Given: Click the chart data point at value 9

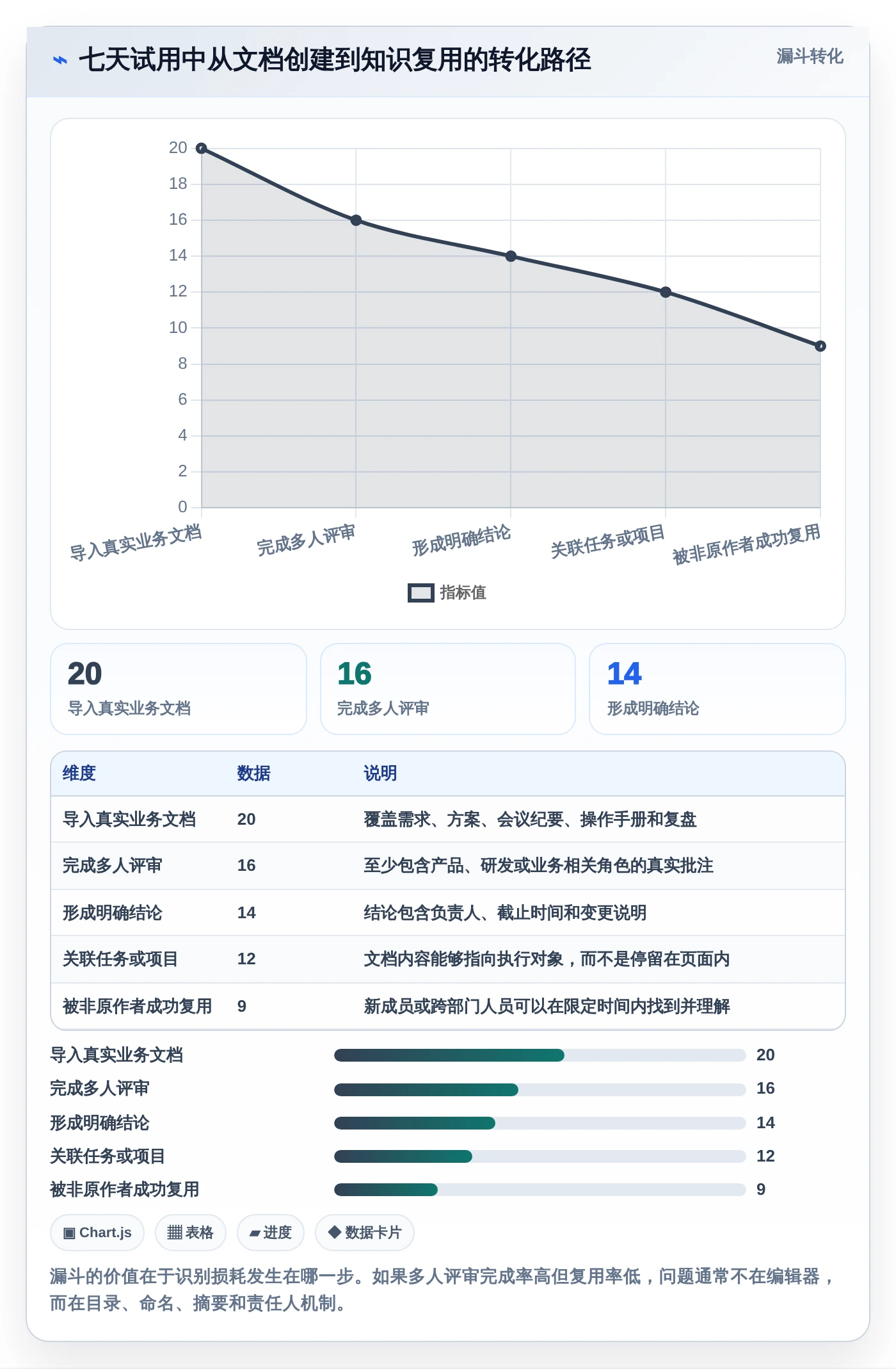Looking at the screenshot, I should click(x=820, y=346).
